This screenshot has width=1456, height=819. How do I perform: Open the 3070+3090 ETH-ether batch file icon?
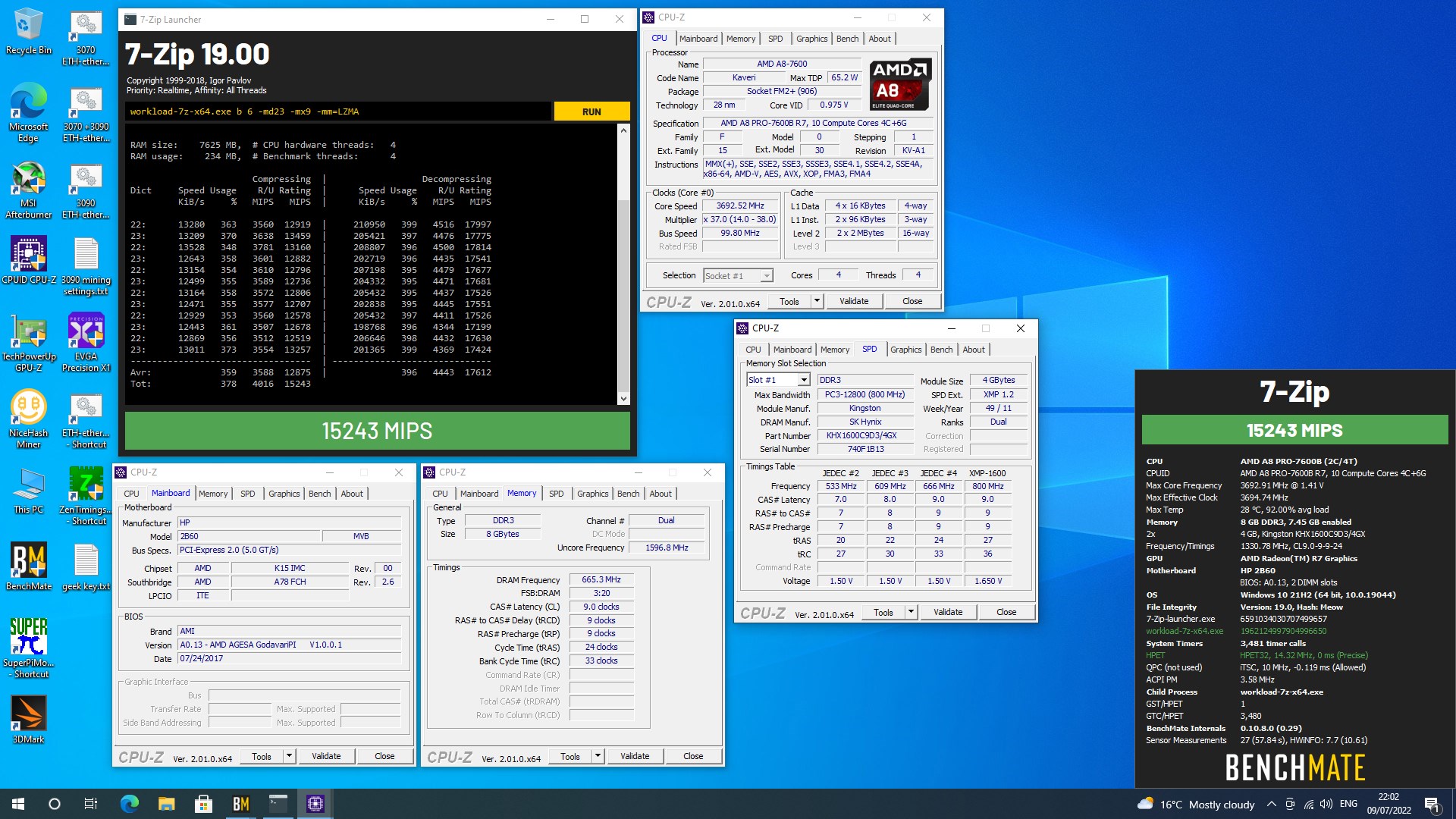[x=86, y=115]
